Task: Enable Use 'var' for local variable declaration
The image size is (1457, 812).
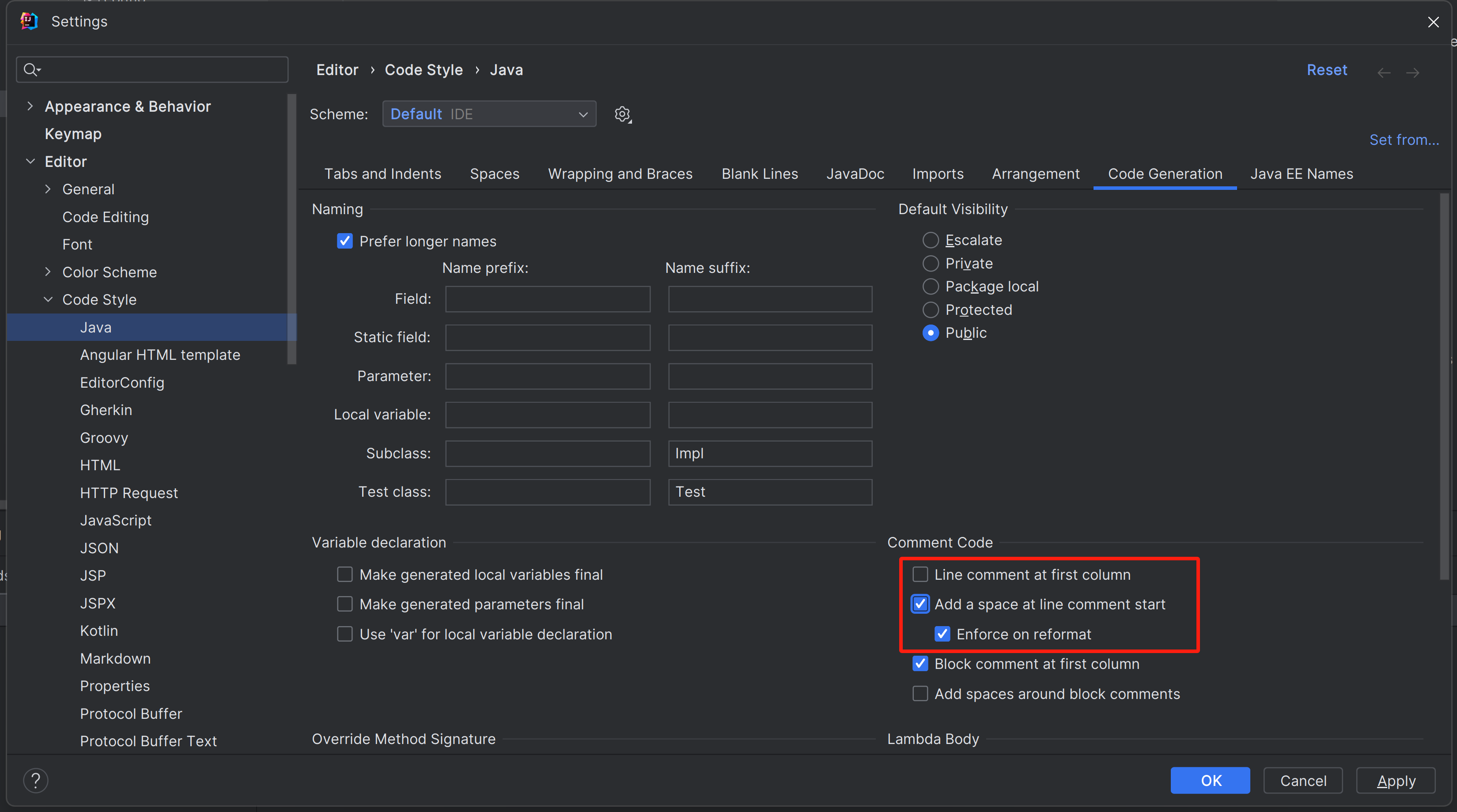Action: click(x=344, y=634)
